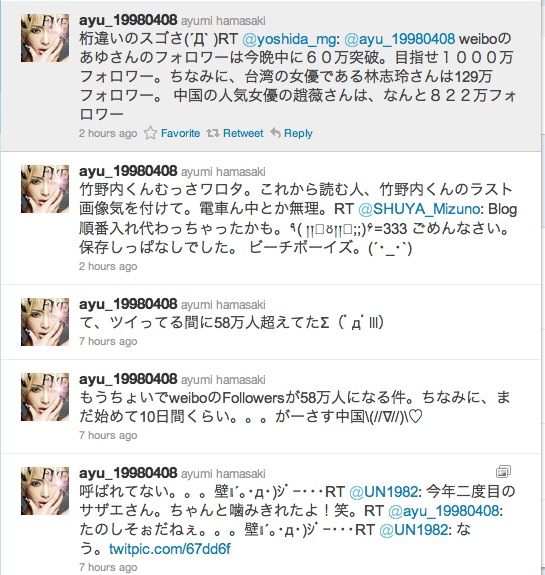
Task: Open the media icon on last tweet
Action: pyautogui.click(x=503, y=472)
